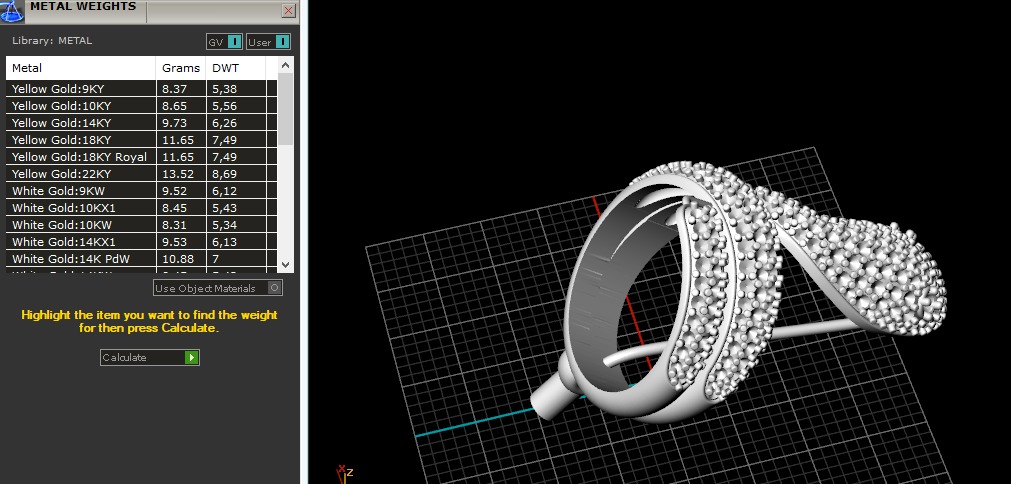Enable Use Object Materials option
The width and height of the screenshot is (1011, 484).
(x=218, y=288)
